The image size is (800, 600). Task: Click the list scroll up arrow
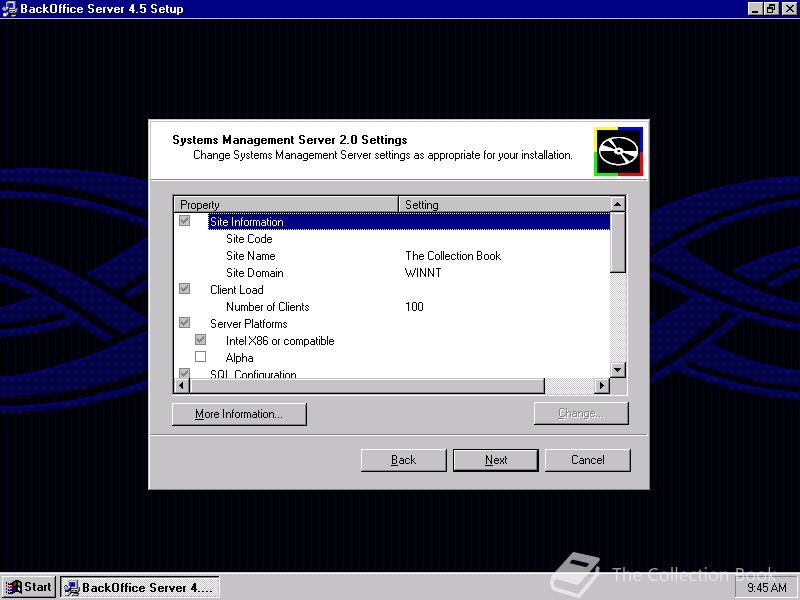coord(617,205)
